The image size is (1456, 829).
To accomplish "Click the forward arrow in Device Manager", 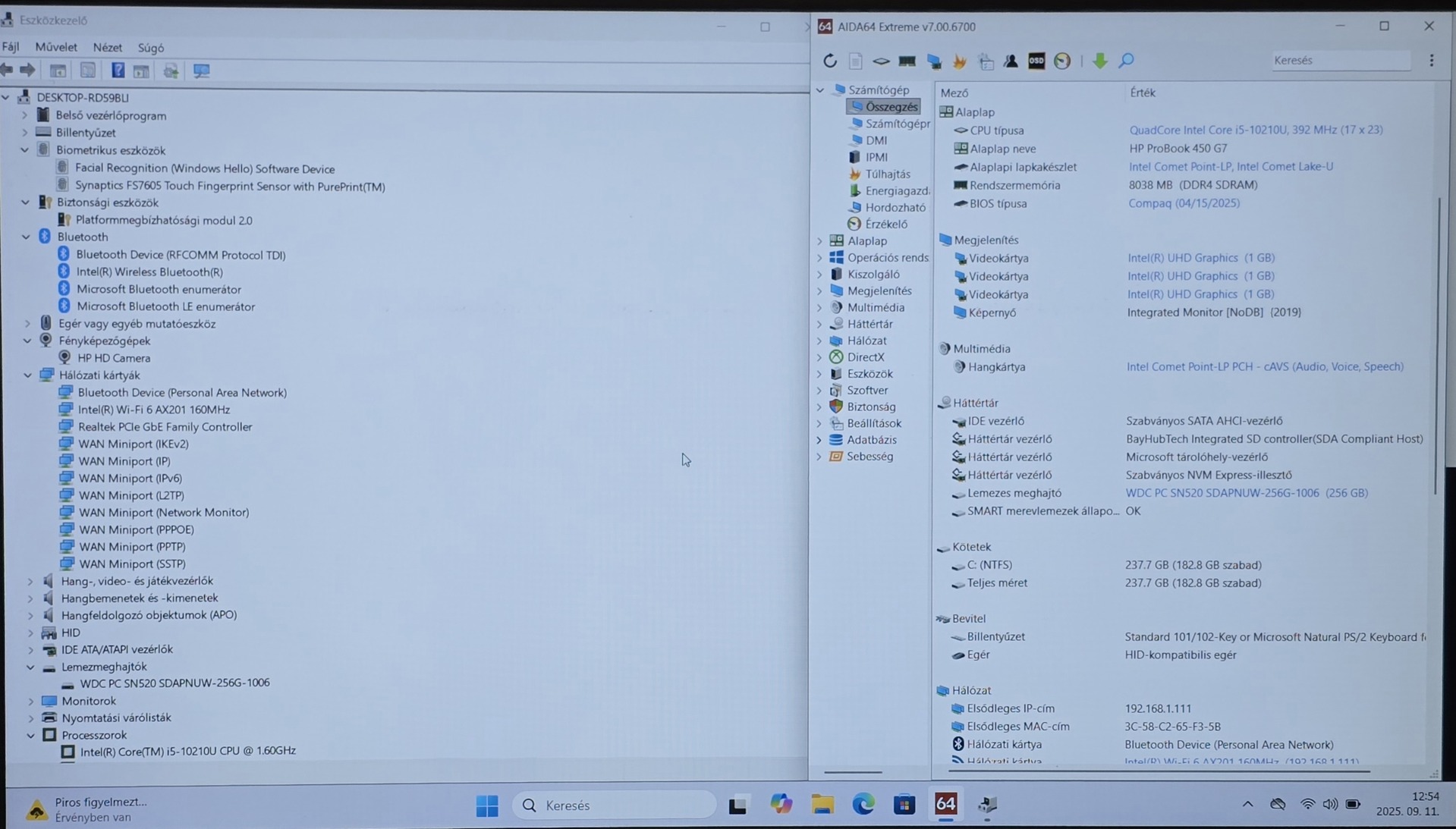I will (27, 71).
